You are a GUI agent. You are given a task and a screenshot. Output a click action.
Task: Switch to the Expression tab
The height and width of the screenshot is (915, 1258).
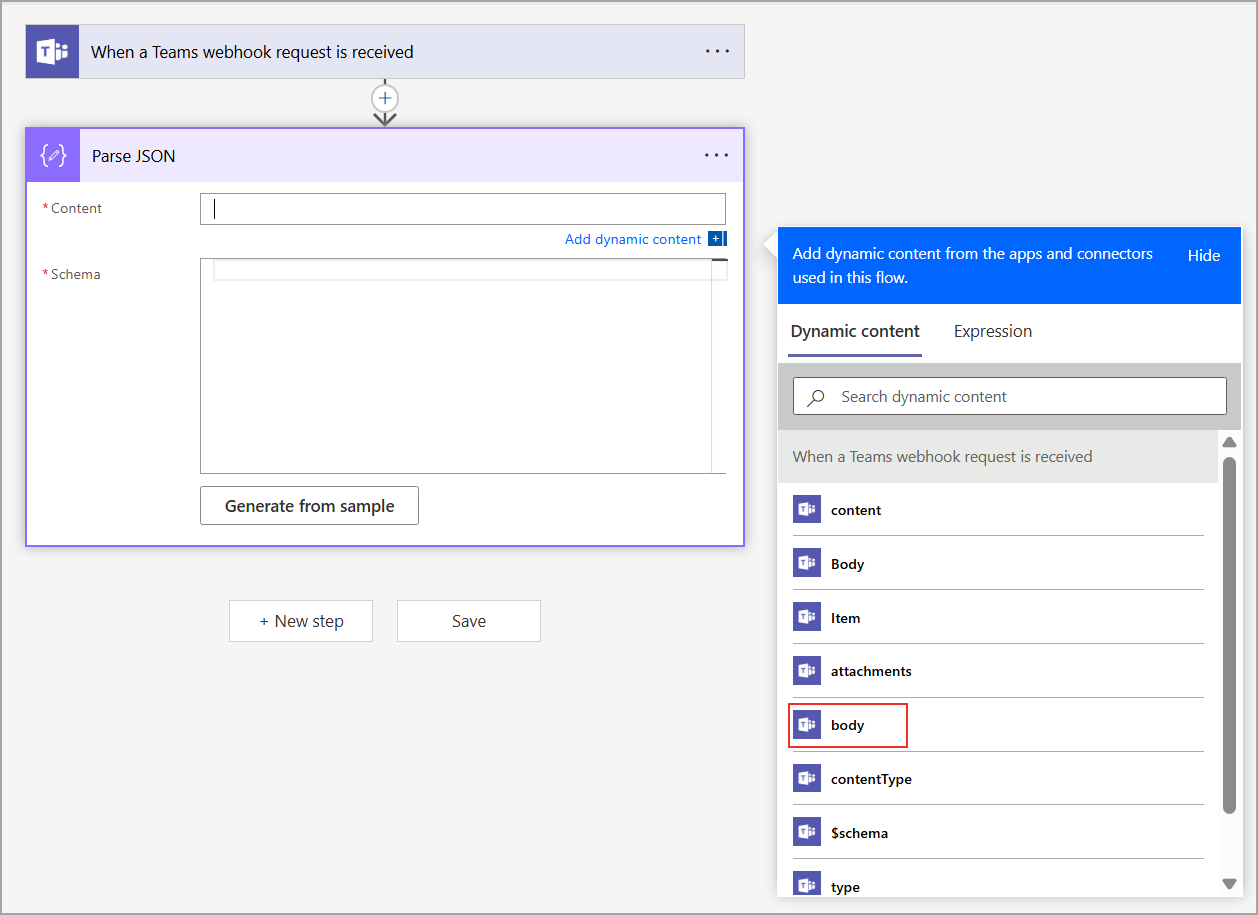(992, 331)
